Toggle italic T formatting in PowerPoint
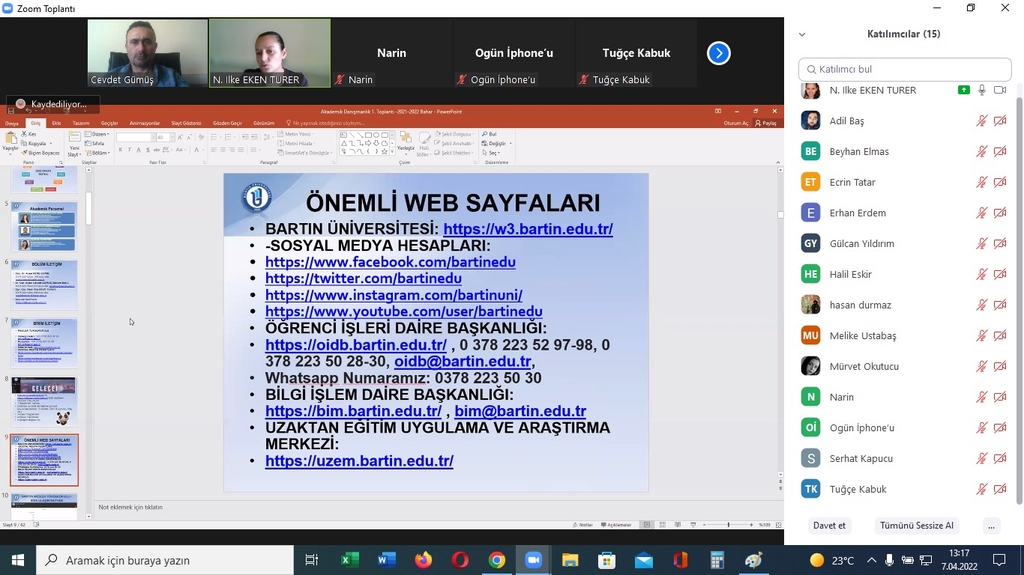Image resolution: width=1024 pixels, height=575 pixels. click(x=129, y=150)
